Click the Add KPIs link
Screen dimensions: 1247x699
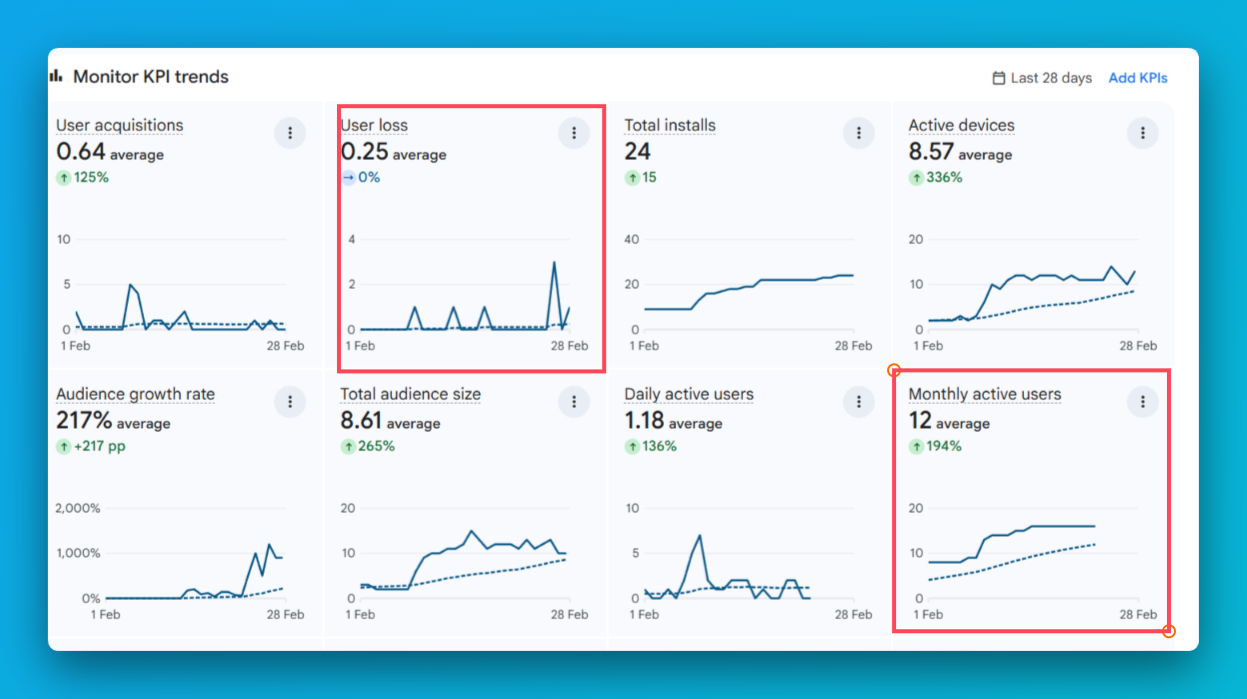click(1137, 78)
